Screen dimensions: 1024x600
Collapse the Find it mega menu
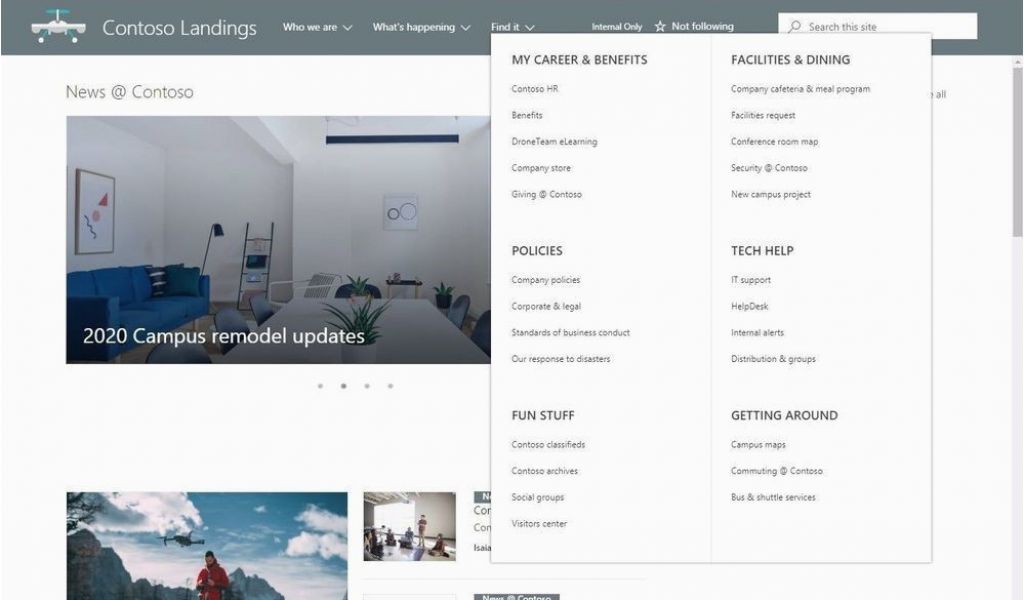click(513, 27)
